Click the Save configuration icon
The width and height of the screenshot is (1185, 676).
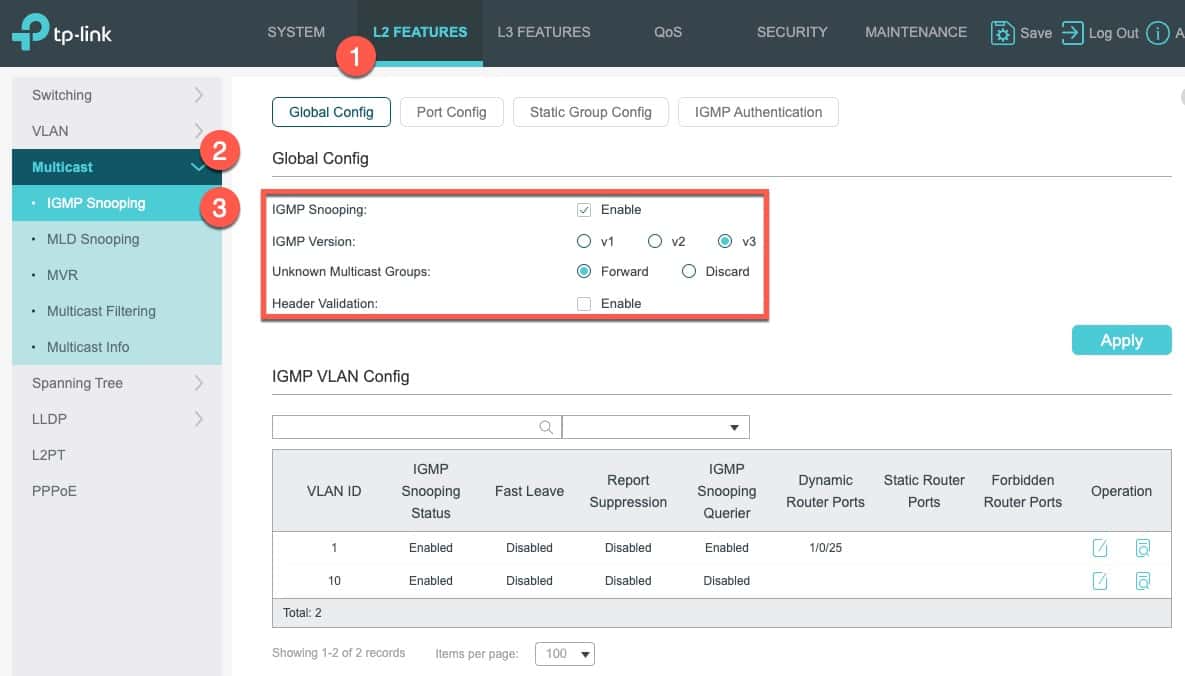pos(1002,33)
